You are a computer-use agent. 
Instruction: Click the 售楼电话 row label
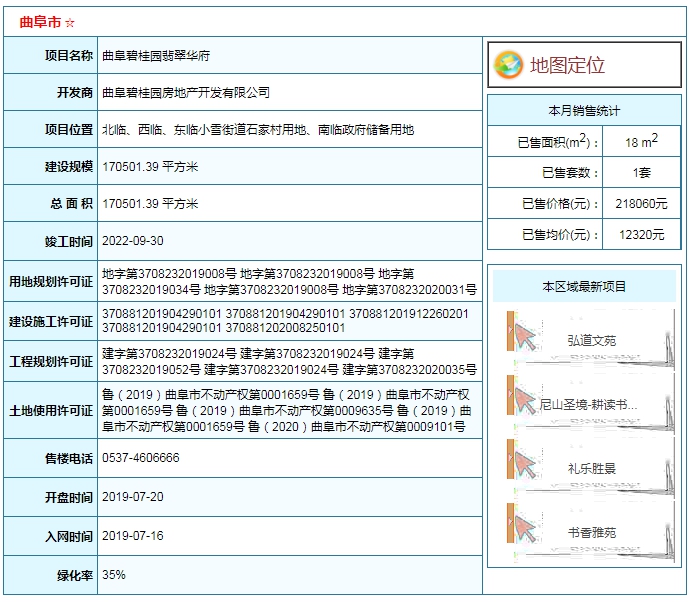(x=69, y=458)
